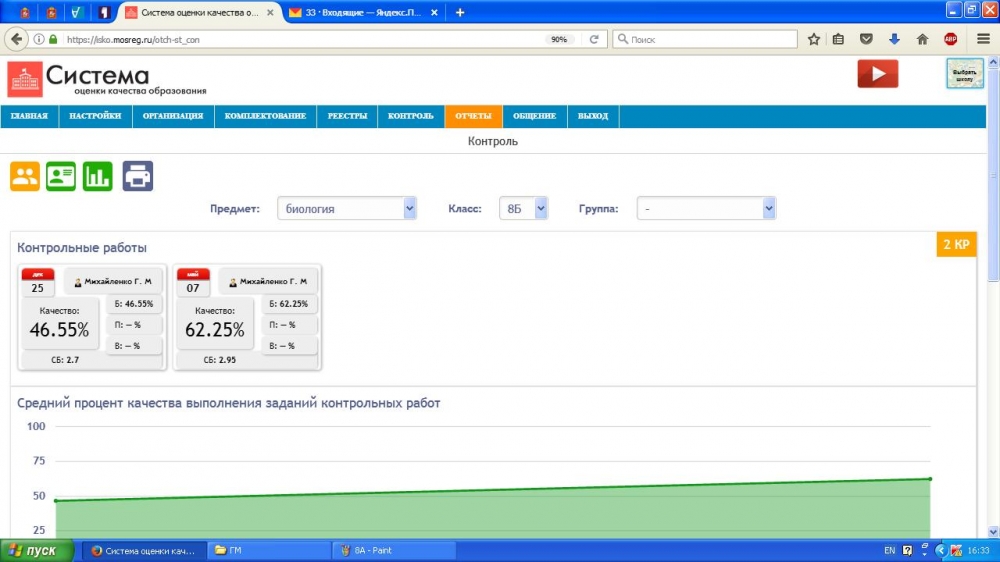
Task: Click the Adblock Plus ABP icon
Action: 950,39
